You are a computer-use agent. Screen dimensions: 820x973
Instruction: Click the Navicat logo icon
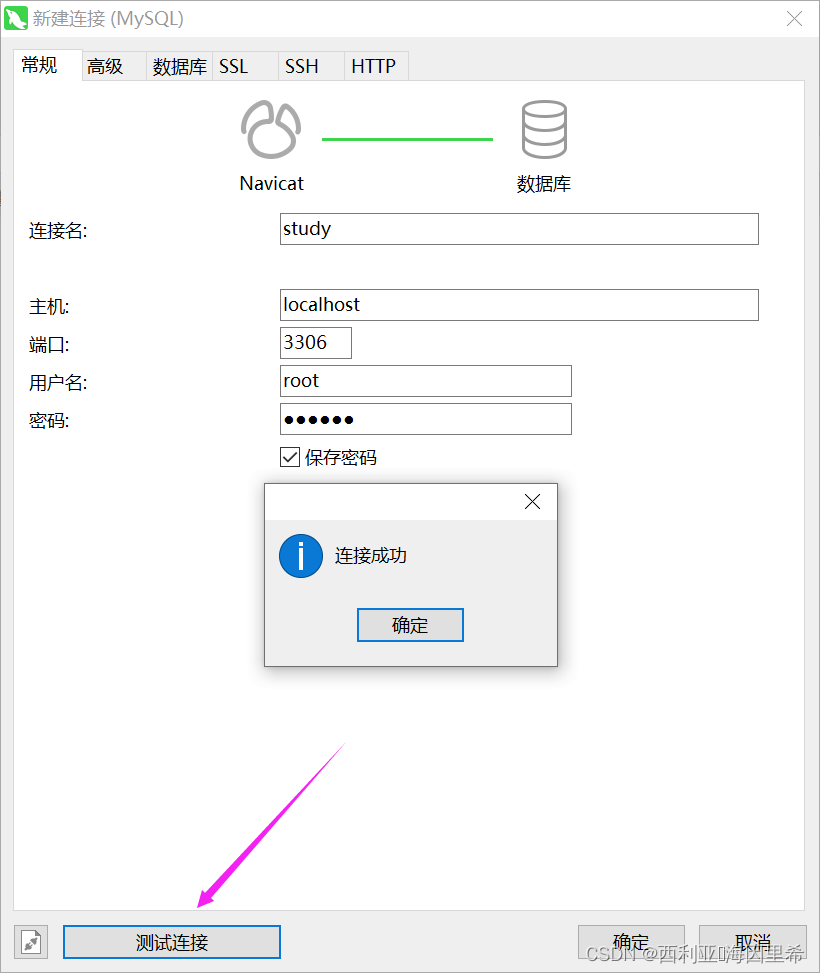(271, 130)
